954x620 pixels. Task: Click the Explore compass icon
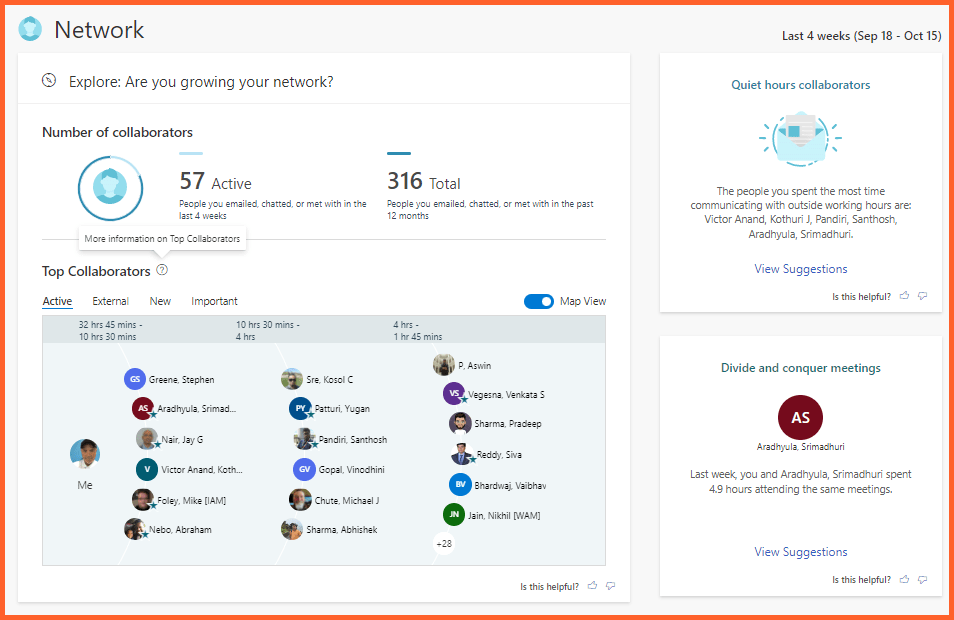coord(49,81)
